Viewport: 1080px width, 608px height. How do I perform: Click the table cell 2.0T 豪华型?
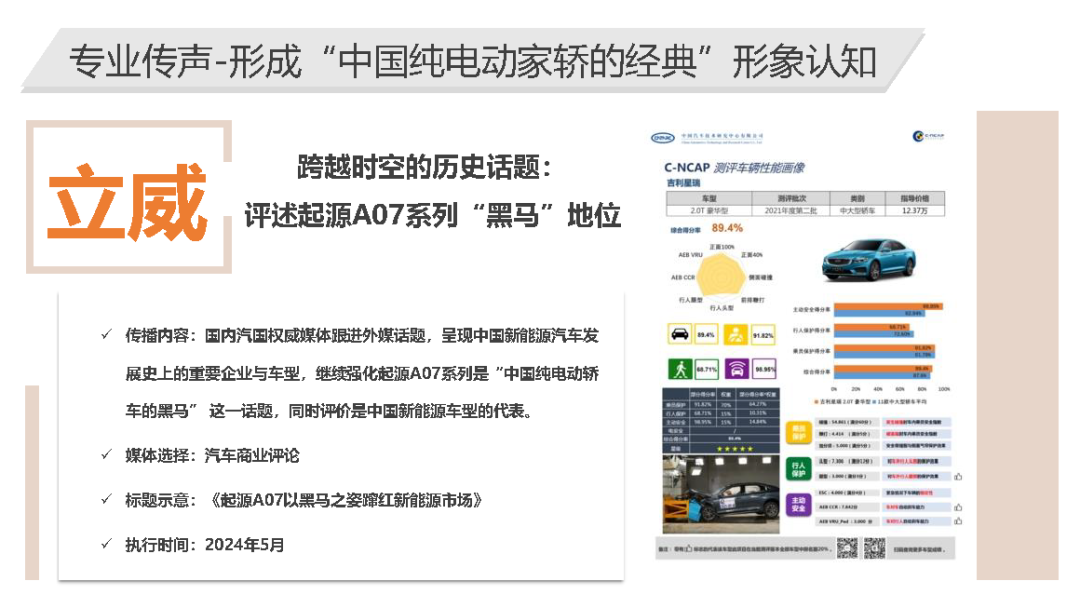coord(709,211)
